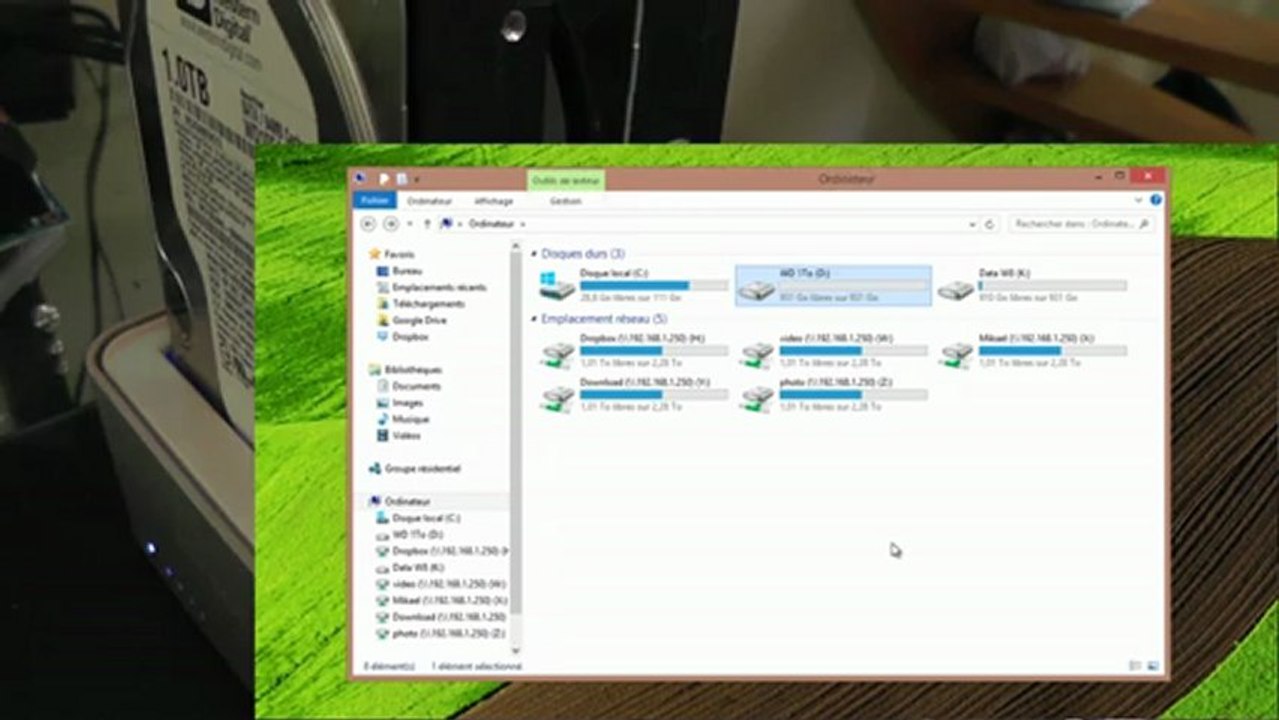
Task: Click Ordinateur breadcrumb in address bar
Action: [491, 224]
